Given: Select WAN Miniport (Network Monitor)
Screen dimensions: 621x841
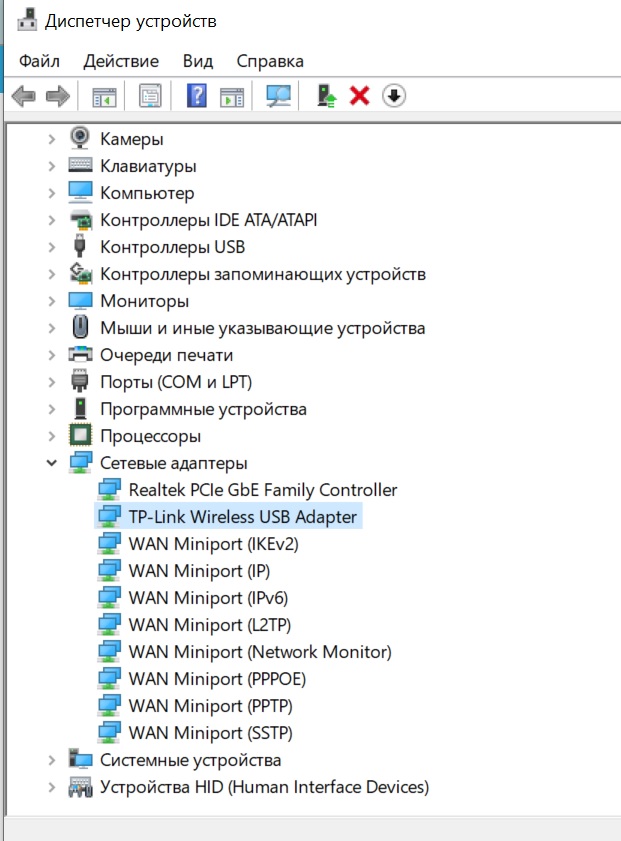Looking at the screenshot, I should [260, 652].
